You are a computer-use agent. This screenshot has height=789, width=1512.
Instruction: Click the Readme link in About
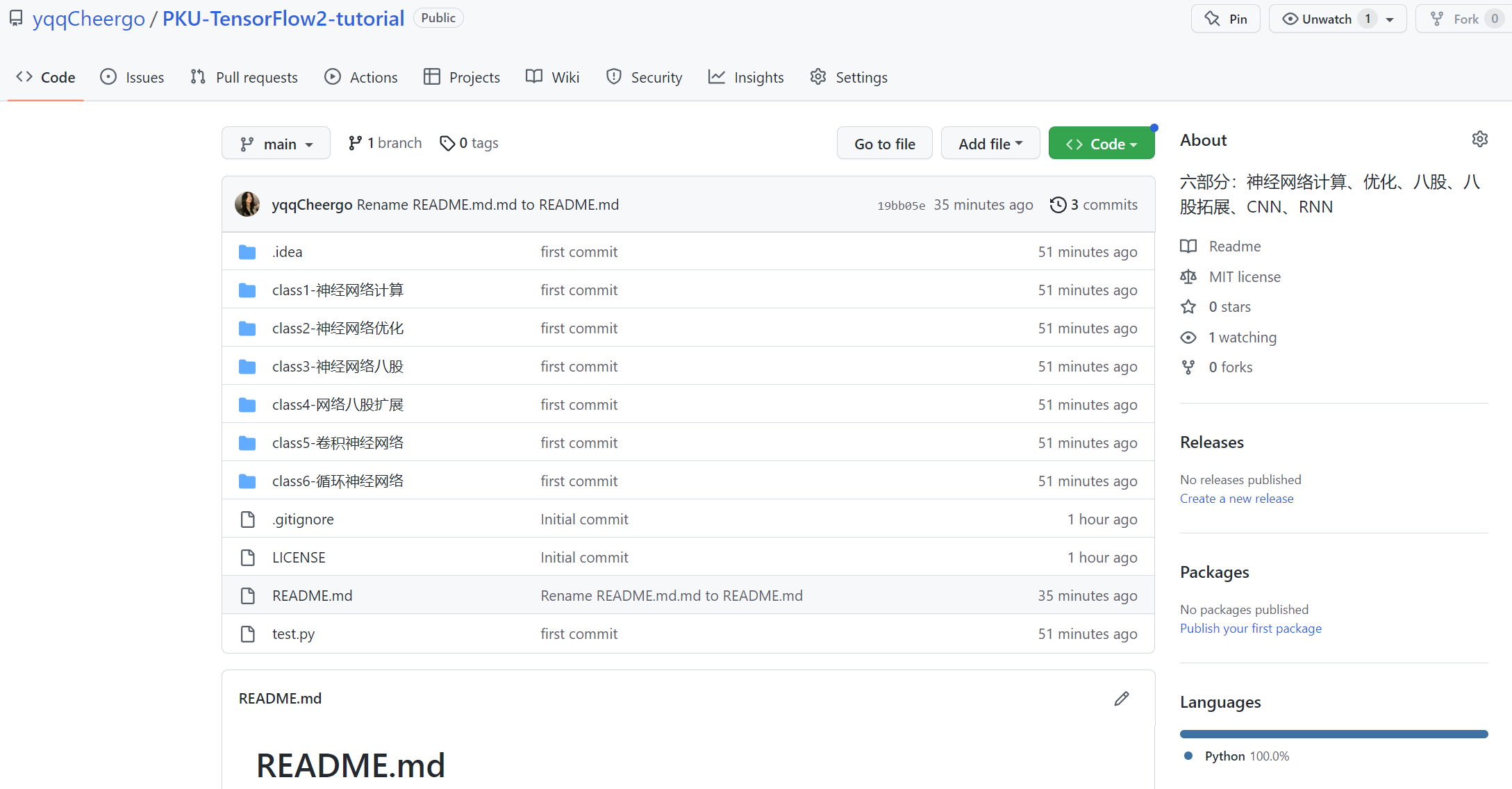pyautogui.click(x=1235, y=247)
